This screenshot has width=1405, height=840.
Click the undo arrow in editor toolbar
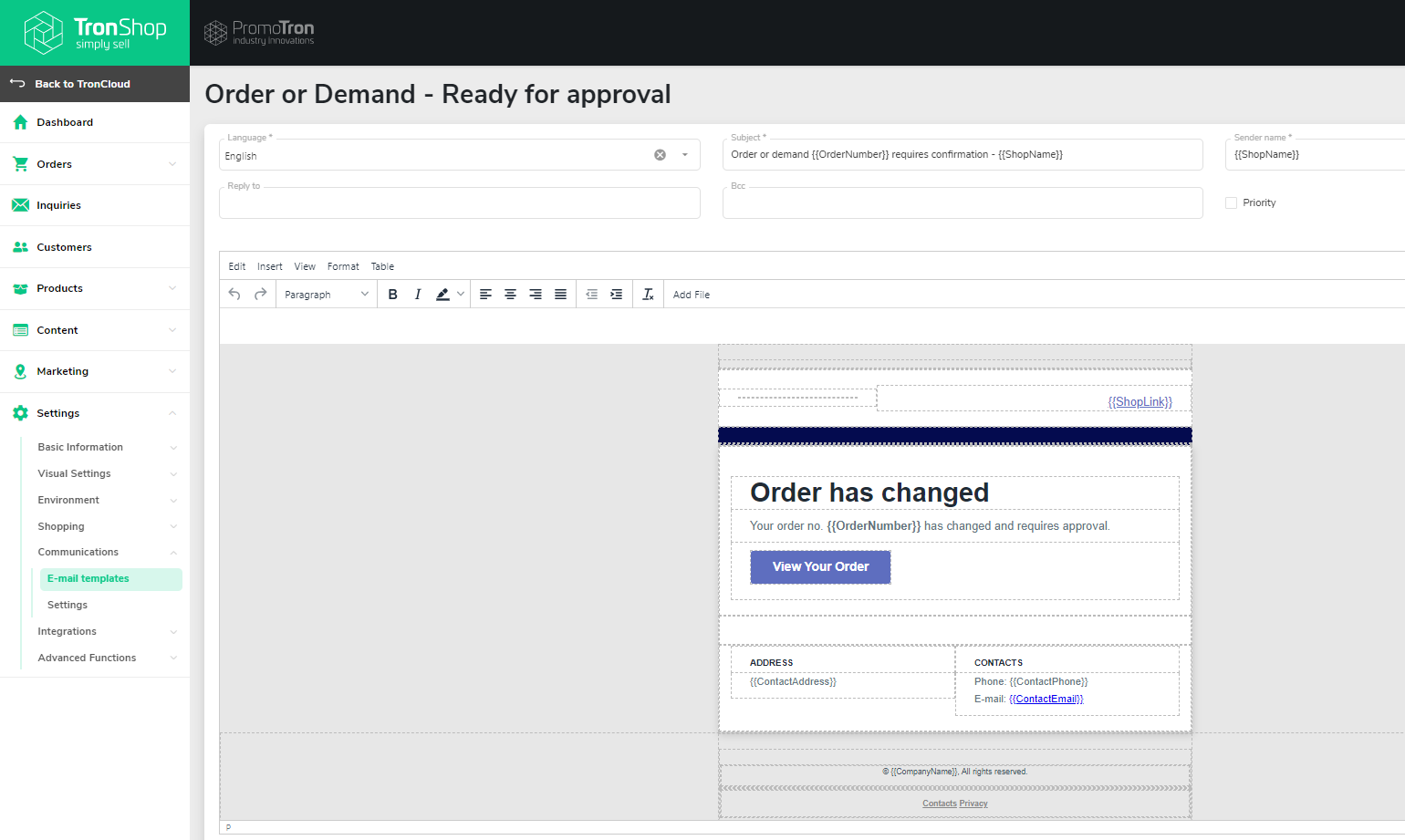(234, 294)
